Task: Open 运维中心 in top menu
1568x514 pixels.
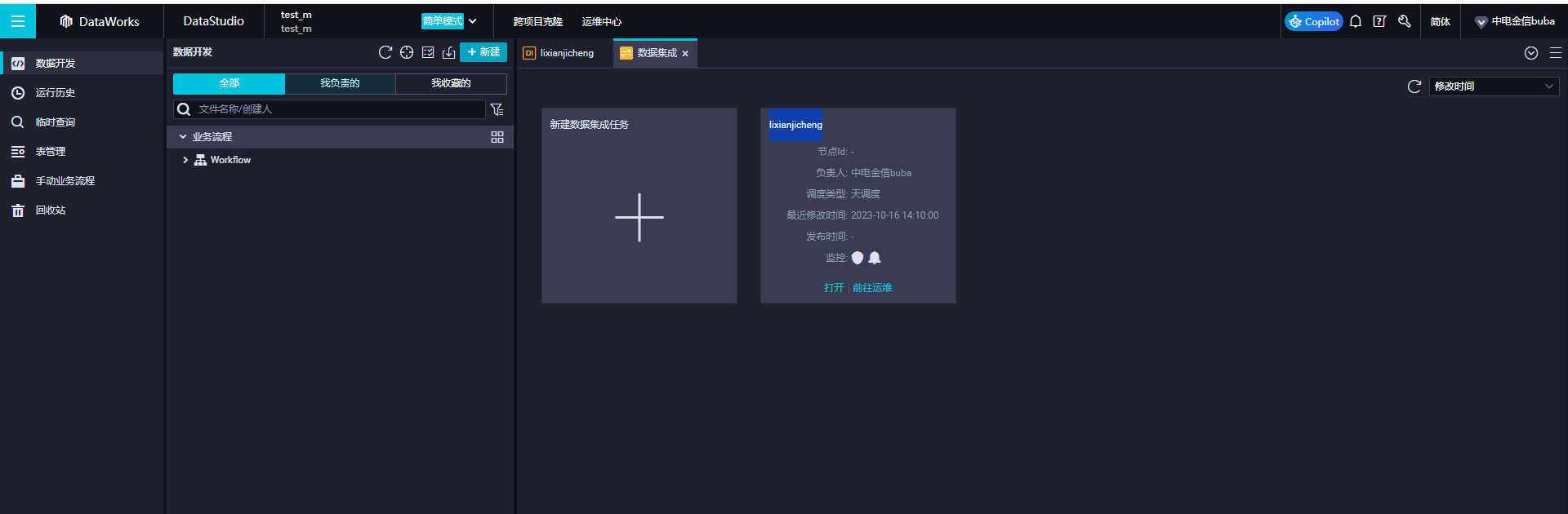Action: 602,22
